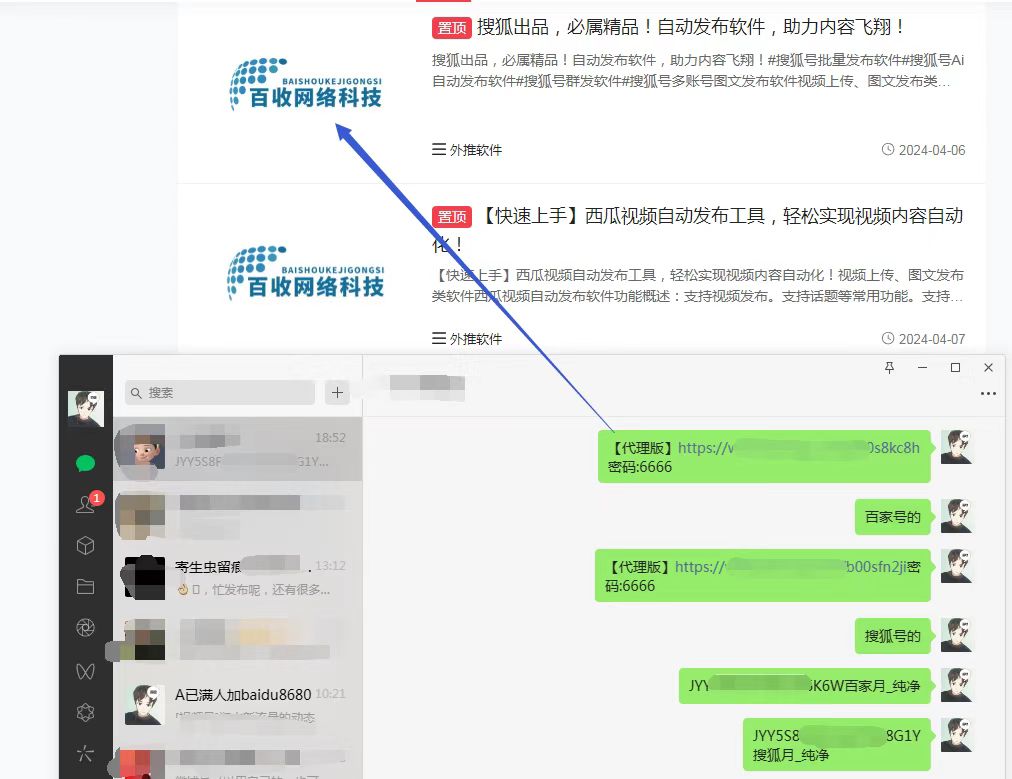Image resolution: width=1012 pixels, height=779 pixels.
Task: Click the link ending in 0s8kc8h
Action: [x=798, y=448]
